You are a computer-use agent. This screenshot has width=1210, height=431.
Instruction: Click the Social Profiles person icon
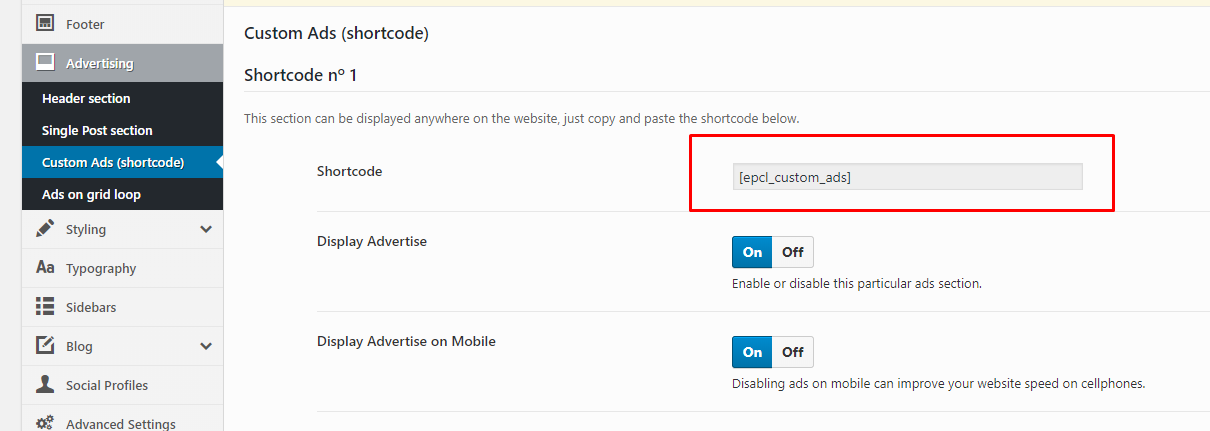(x=45, y=385)
